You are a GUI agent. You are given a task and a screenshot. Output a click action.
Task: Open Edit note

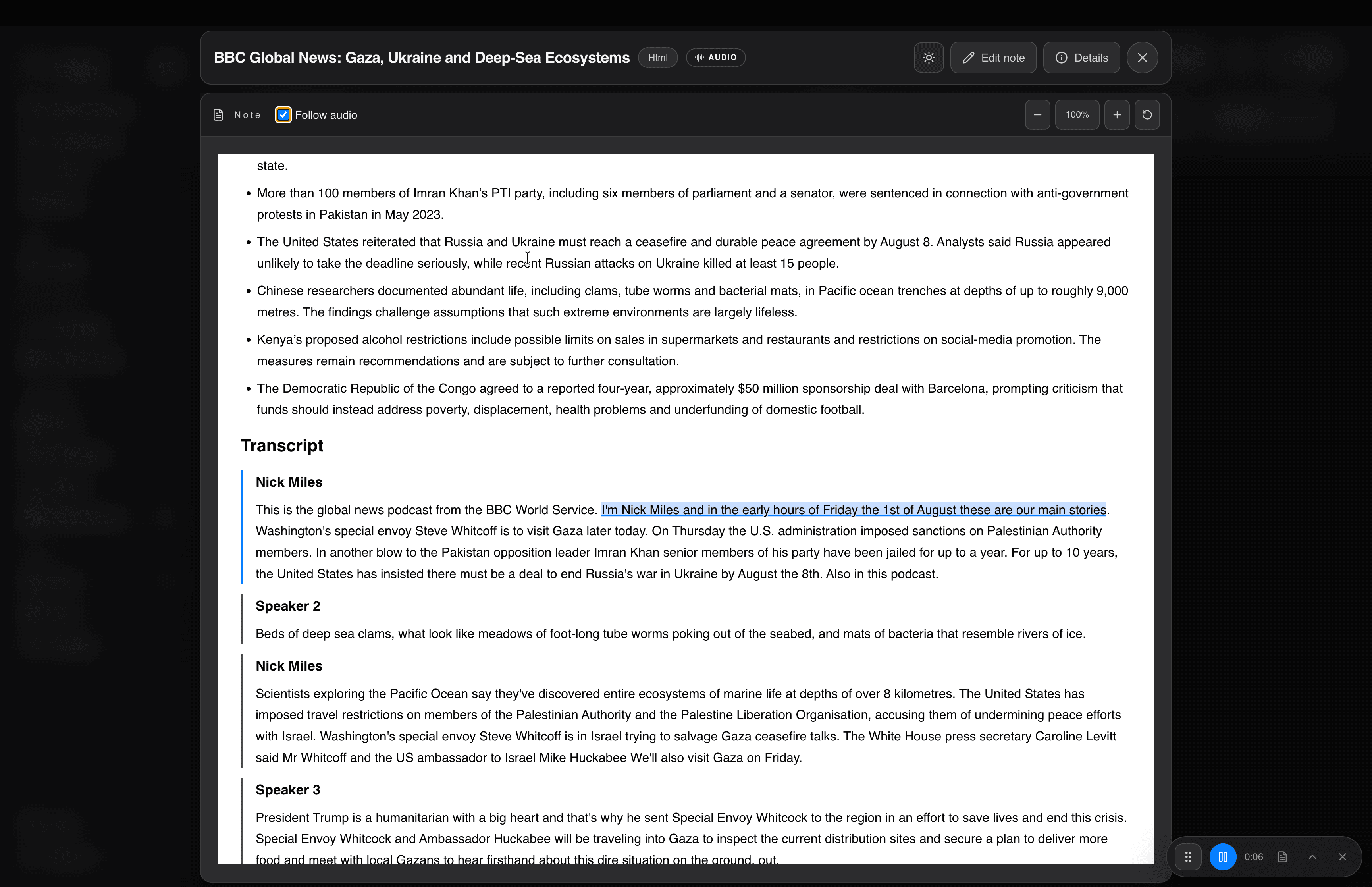(993, 58)
